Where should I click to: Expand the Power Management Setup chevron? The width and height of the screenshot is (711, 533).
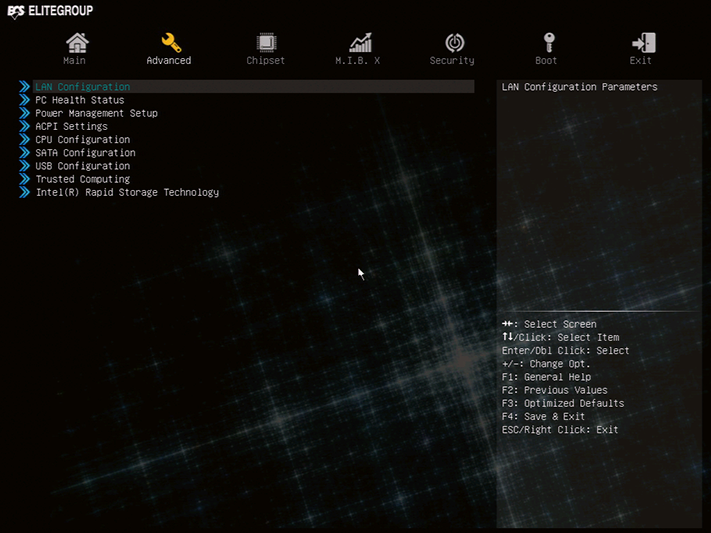[x=24, y=113]
